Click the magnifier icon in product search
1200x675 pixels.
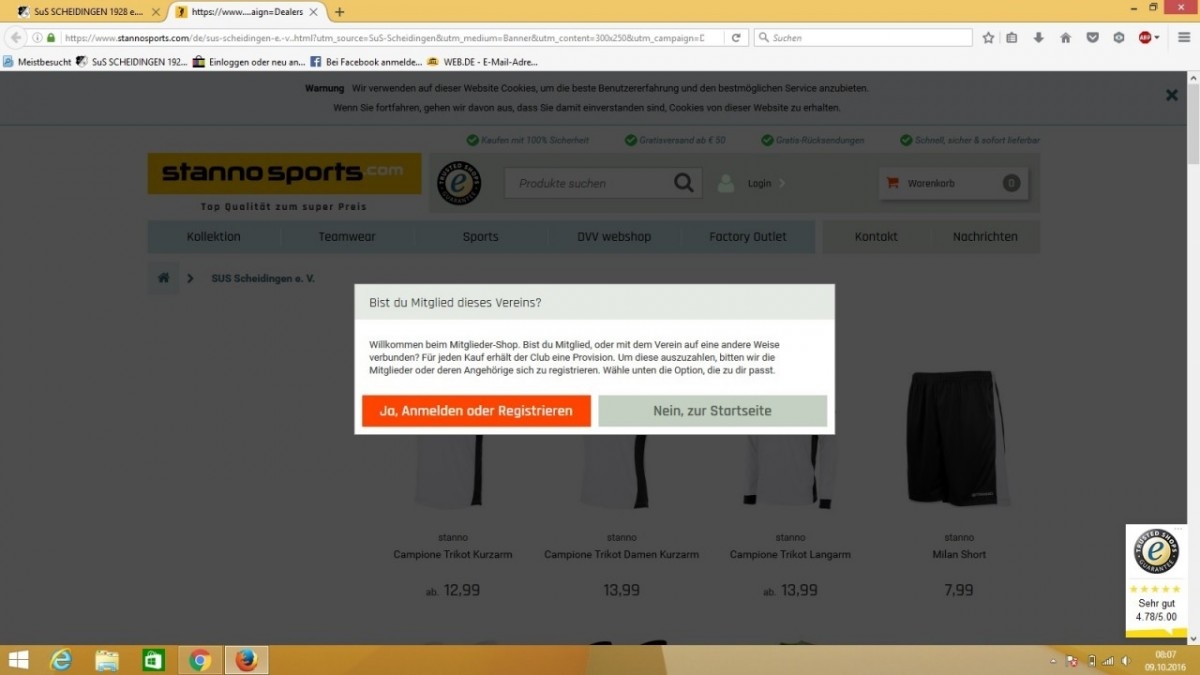(x=684, y=183)
